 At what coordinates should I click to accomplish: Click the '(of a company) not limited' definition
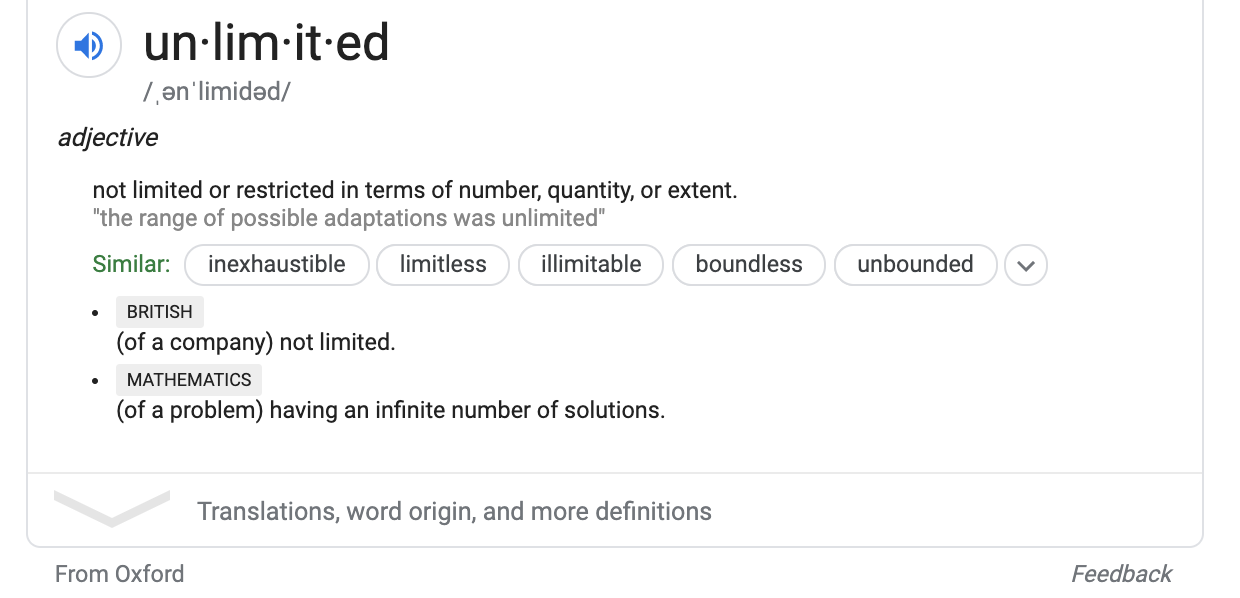(256, 342)
